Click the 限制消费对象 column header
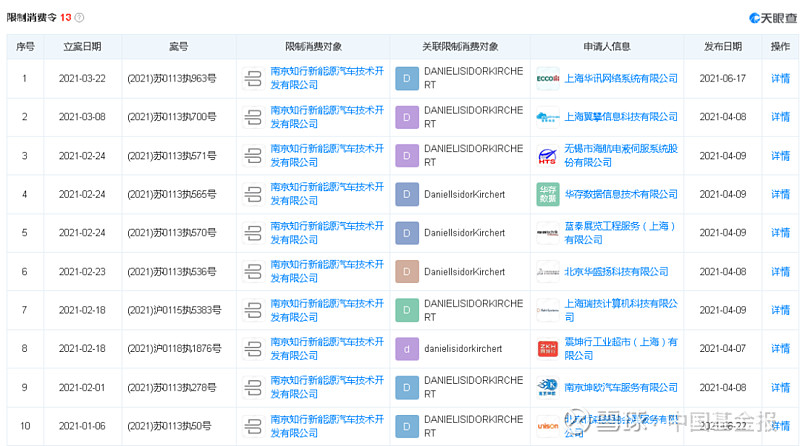Image resolution: width=800 pixels, height=446 pixels. click(x=313, y=46)
